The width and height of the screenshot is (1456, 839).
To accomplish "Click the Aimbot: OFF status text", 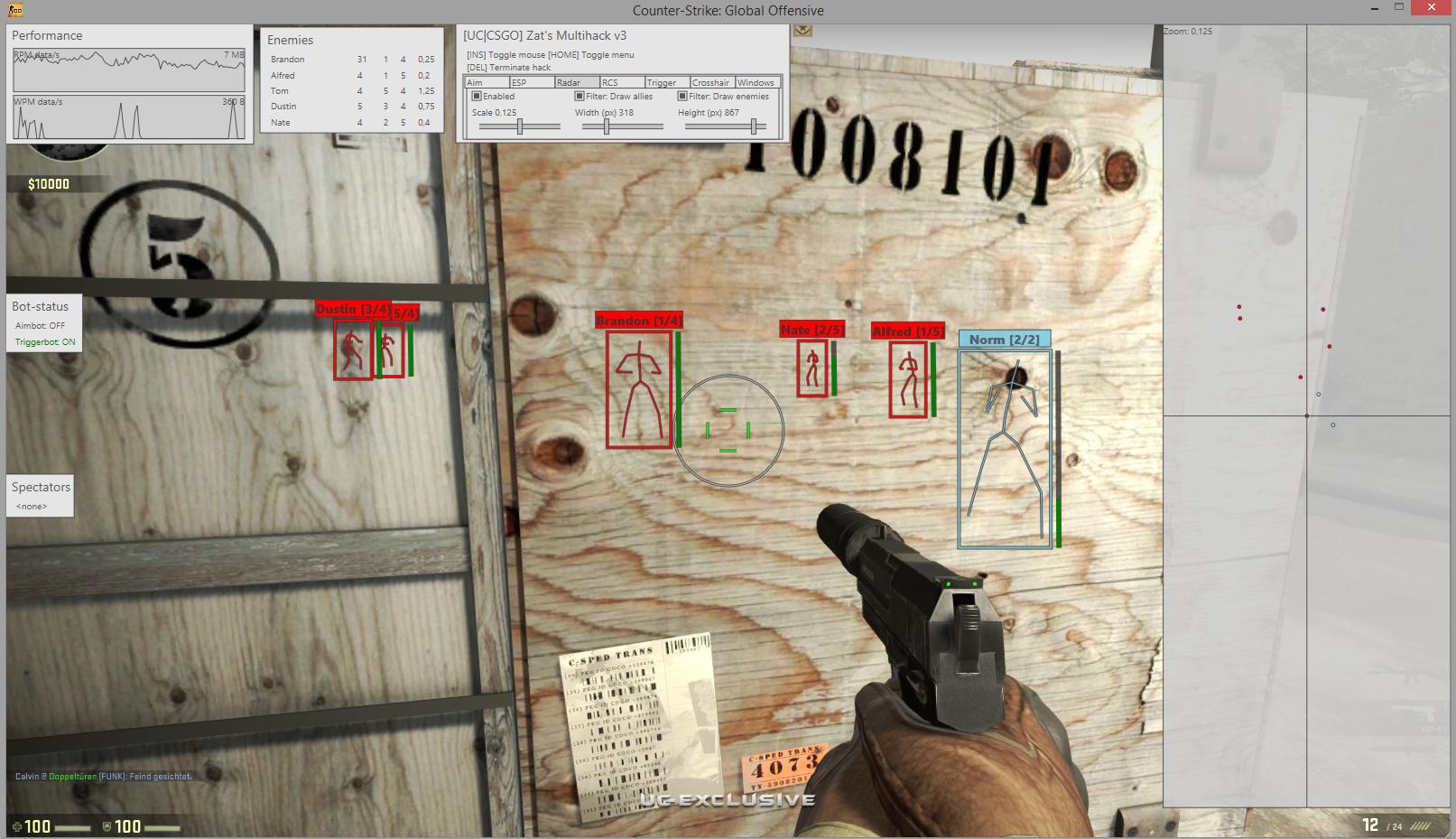I will (x=40, y=326).
